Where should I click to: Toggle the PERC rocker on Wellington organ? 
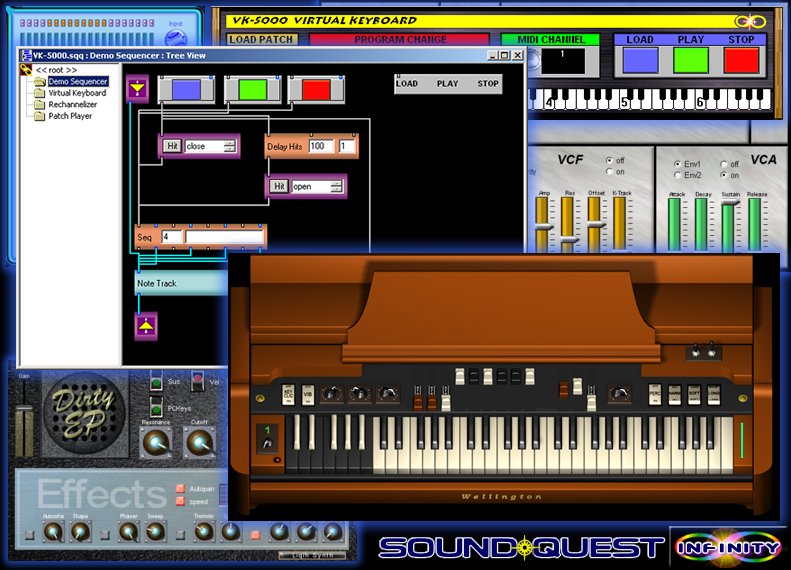click(655, 395)
